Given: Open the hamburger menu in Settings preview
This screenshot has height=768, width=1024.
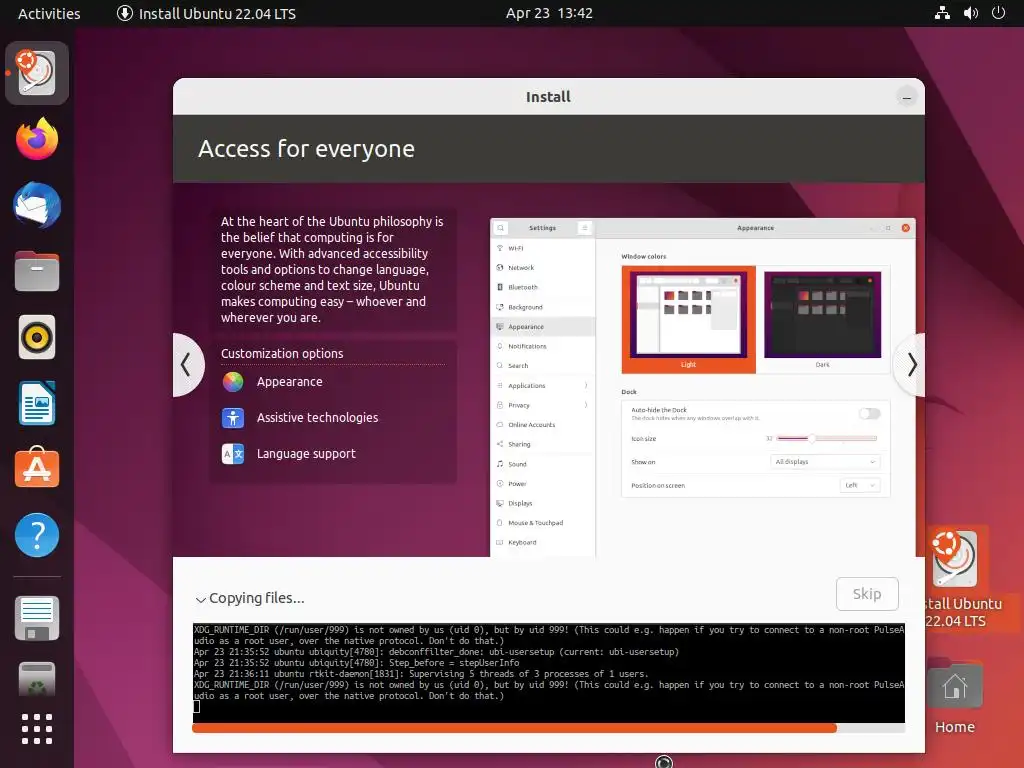Looking at the screenshot, I should [x=584, y=228].
